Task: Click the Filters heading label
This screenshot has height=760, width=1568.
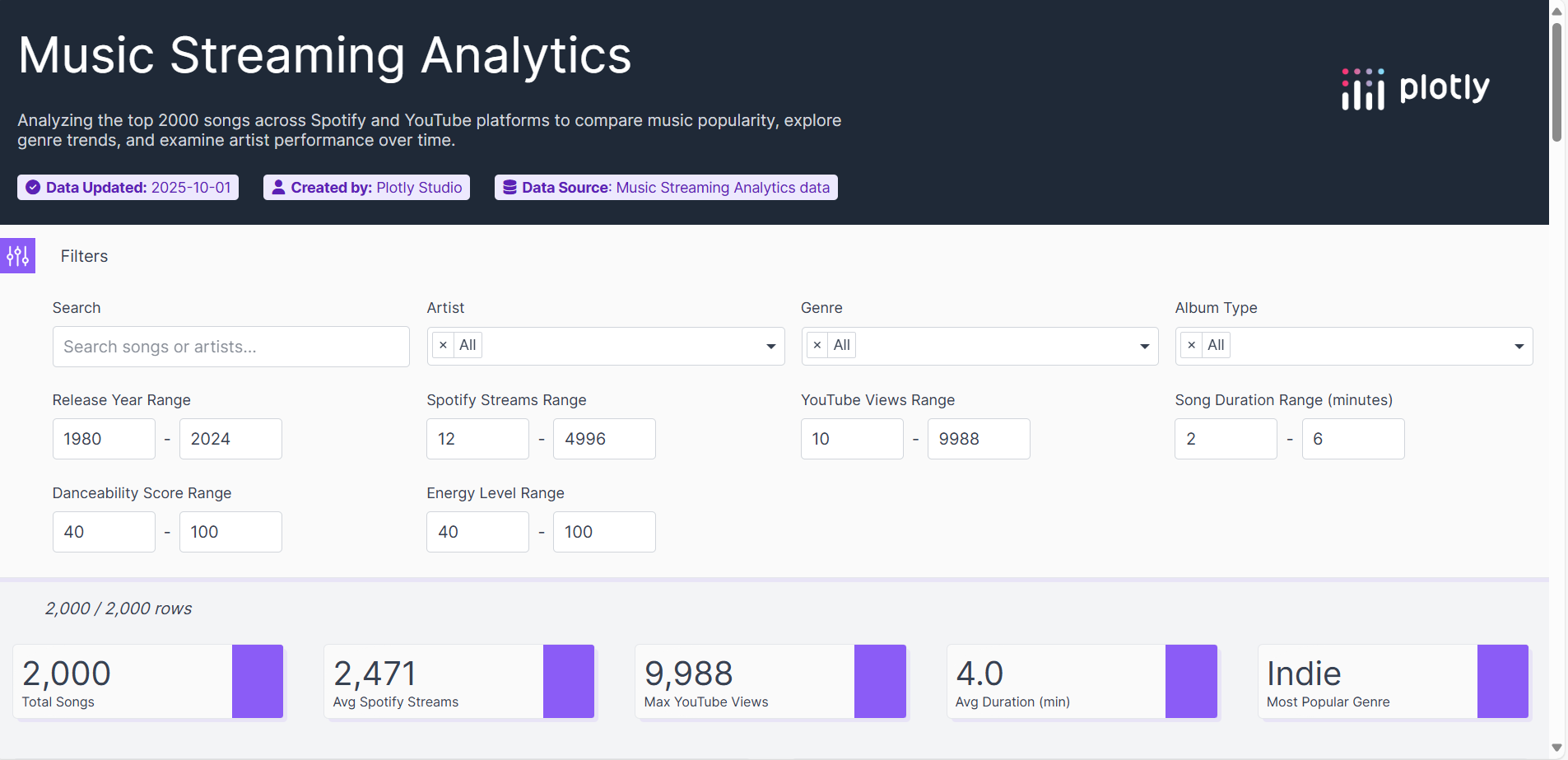Action: (x=84, y=256)
